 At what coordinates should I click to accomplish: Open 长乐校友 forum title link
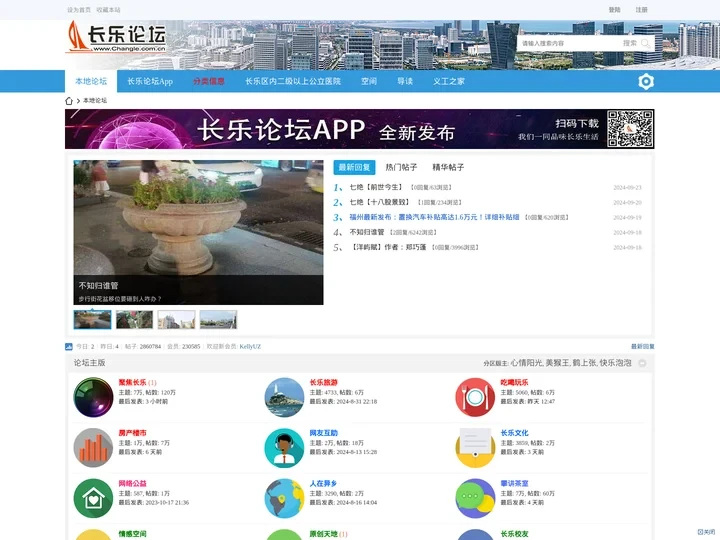(514, 534)
